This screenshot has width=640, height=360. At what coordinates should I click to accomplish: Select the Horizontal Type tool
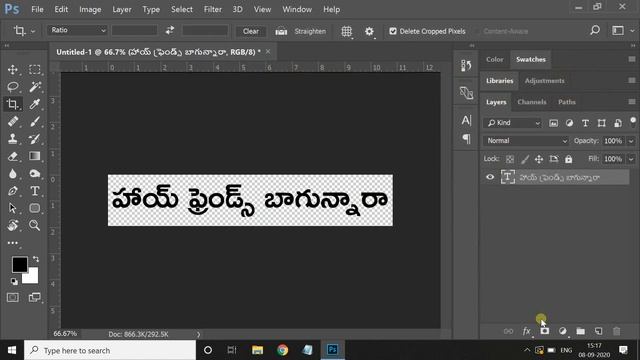(x=35, y=191)
